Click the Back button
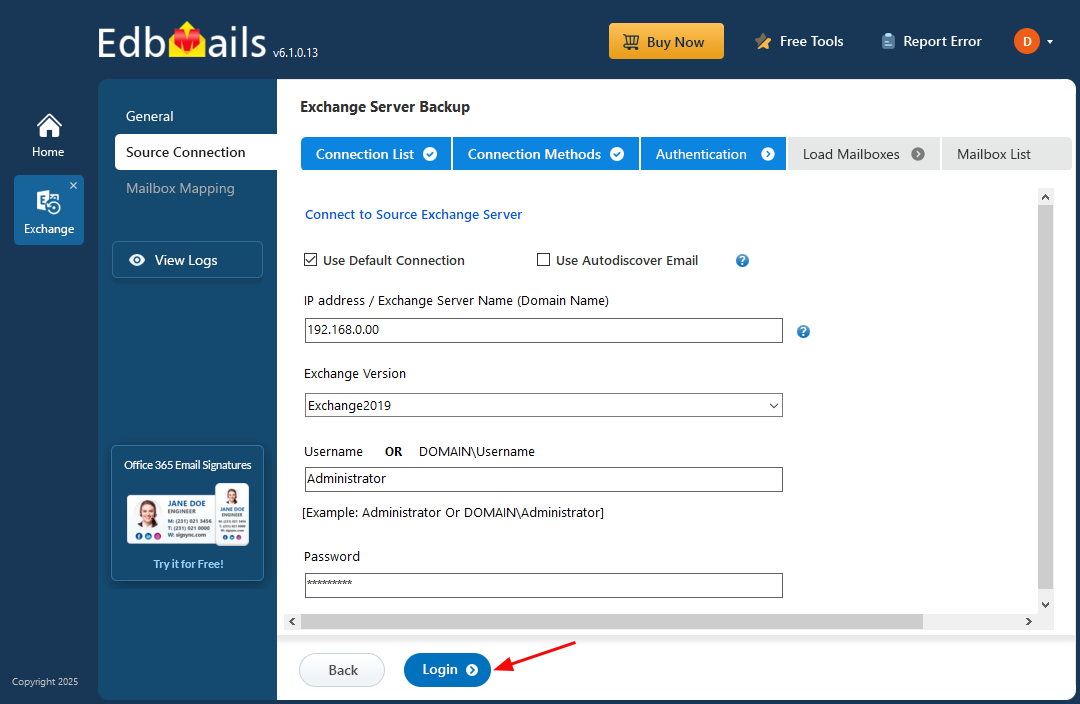Viewport: 1080px width, 704px height. pyautogui.click(x=342, y=670)
